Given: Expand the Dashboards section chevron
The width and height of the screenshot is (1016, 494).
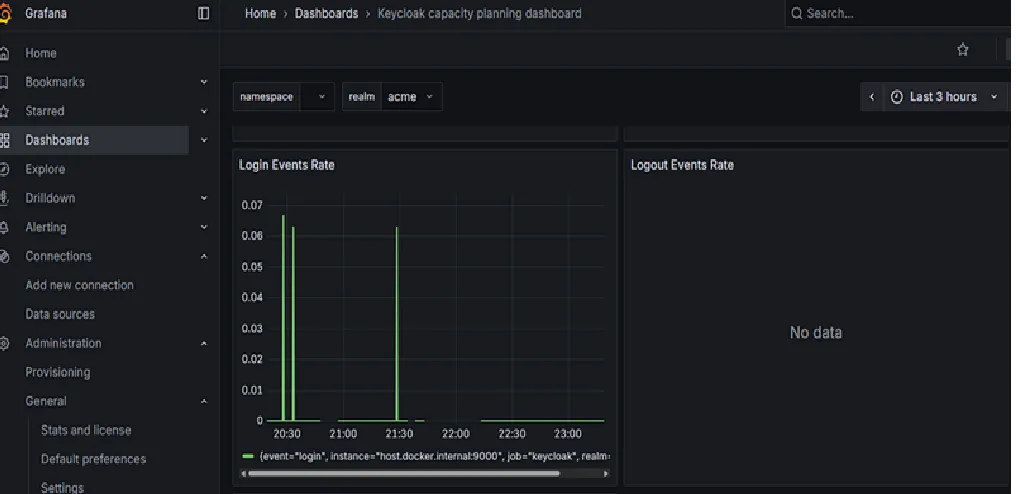Looking at the screenshot, I should pos(204,140).
